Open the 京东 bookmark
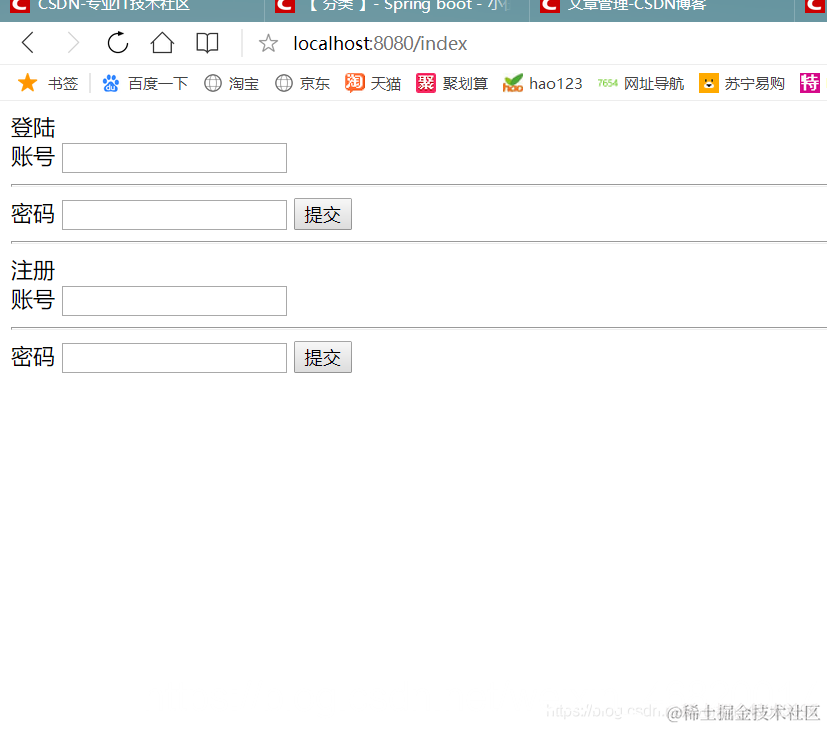The width and height of the screenshot is (827, 729). (303, 83)
